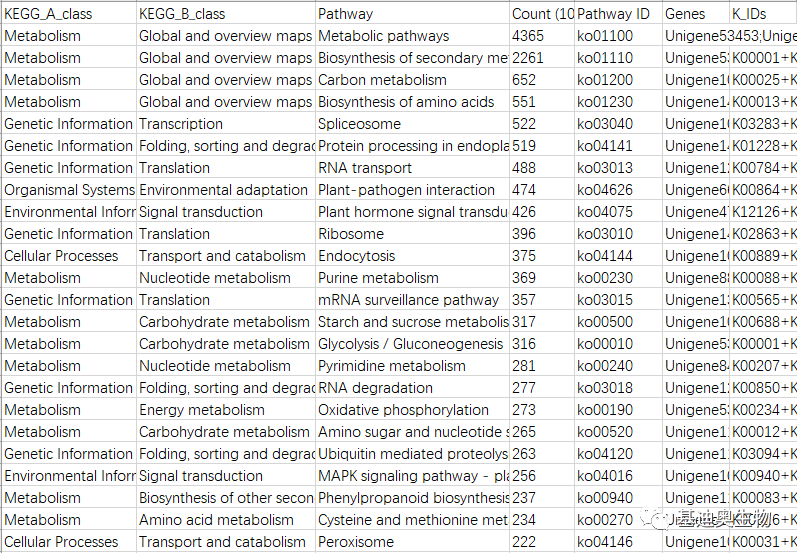
Task: Click the Plant-pathogen interaction cell
Action: point(413,190)
